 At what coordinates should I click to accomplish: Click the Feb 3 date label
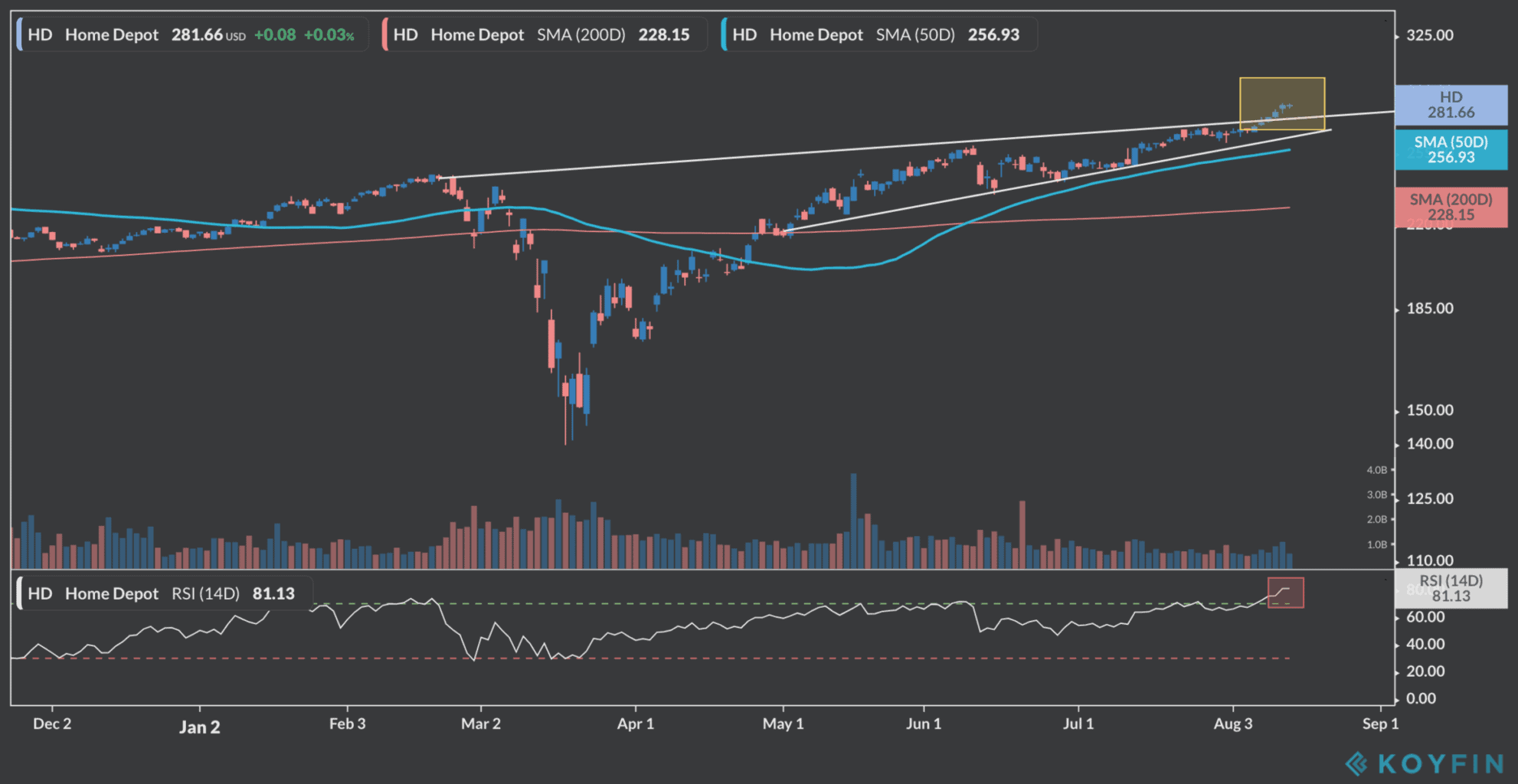347,724
